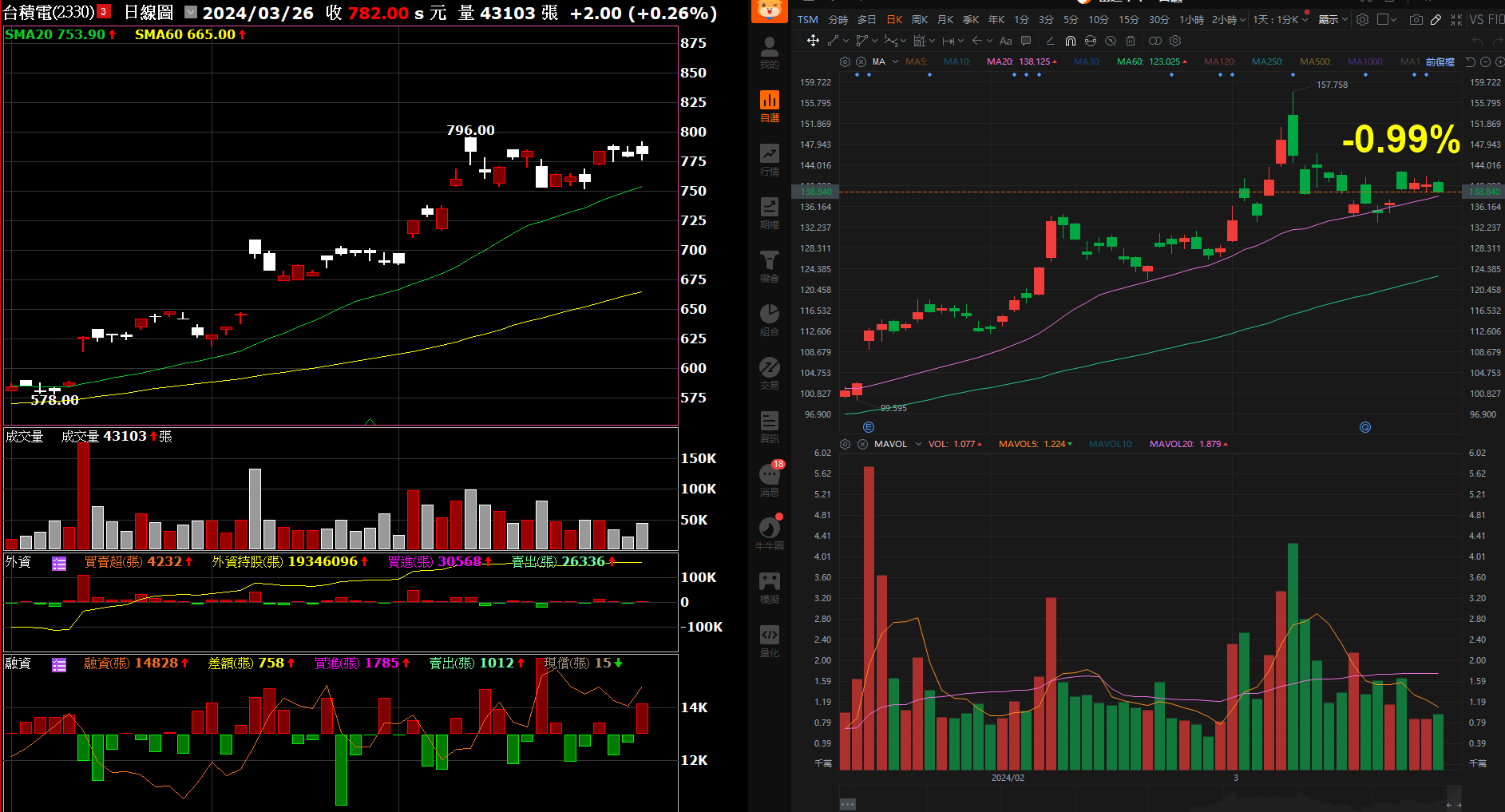
Task: Open 自選 watchlist in sidebar
Action: [x=770, y=106]
